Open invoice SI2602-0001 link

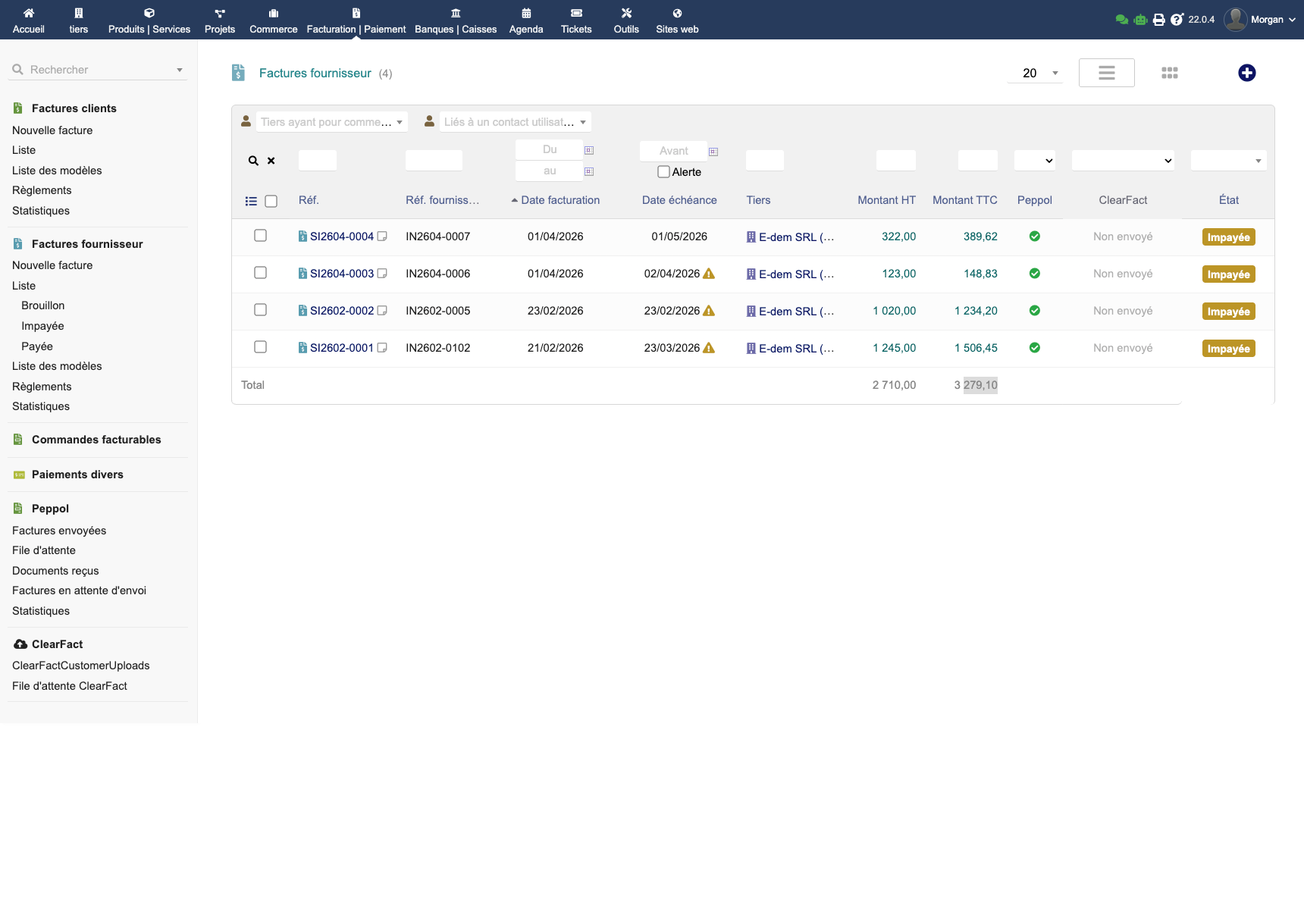pos(341,348)
